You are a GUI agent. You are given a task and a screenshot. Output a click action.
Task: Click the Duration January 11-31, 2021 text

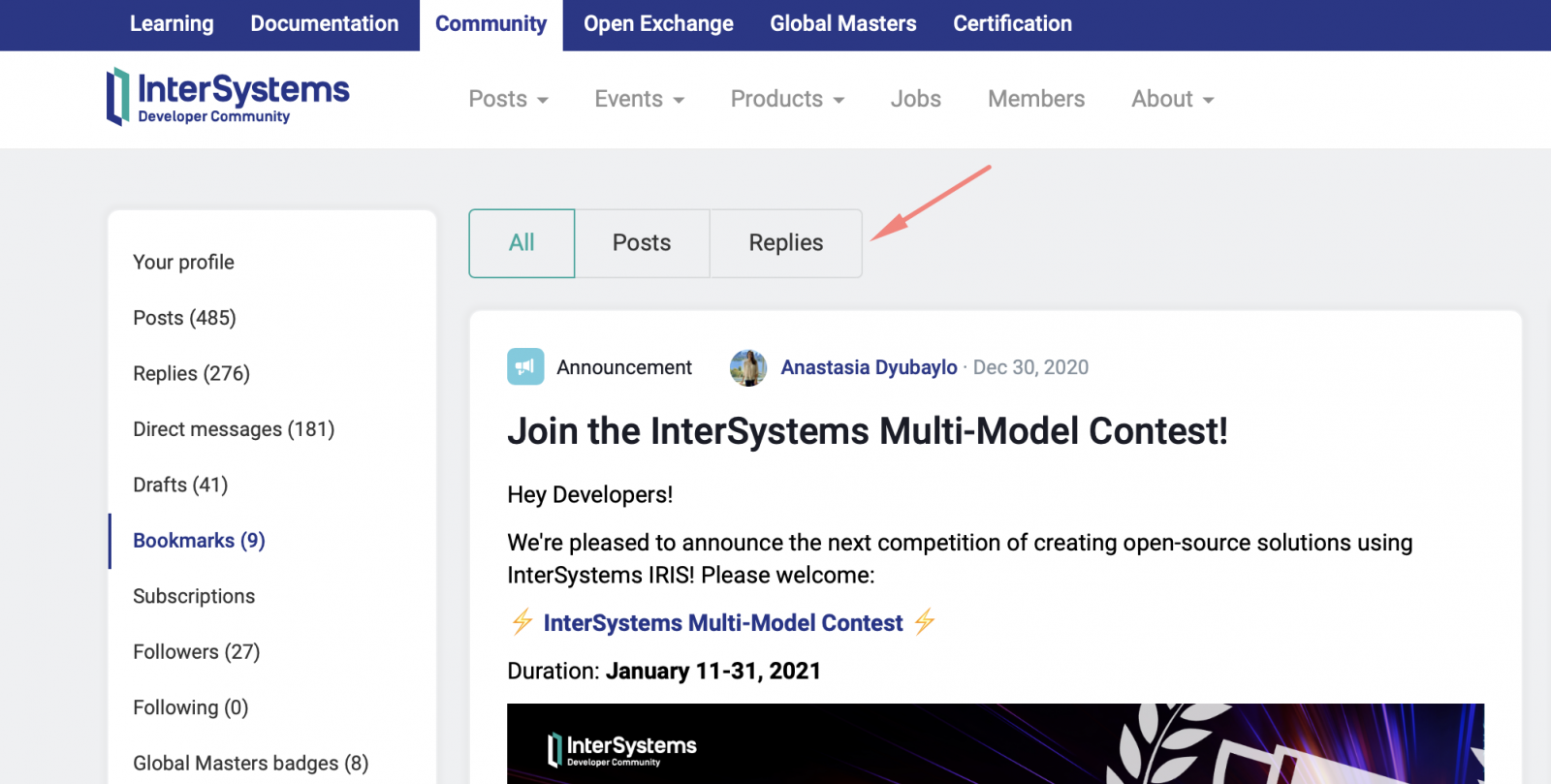(x=664, y=672)
